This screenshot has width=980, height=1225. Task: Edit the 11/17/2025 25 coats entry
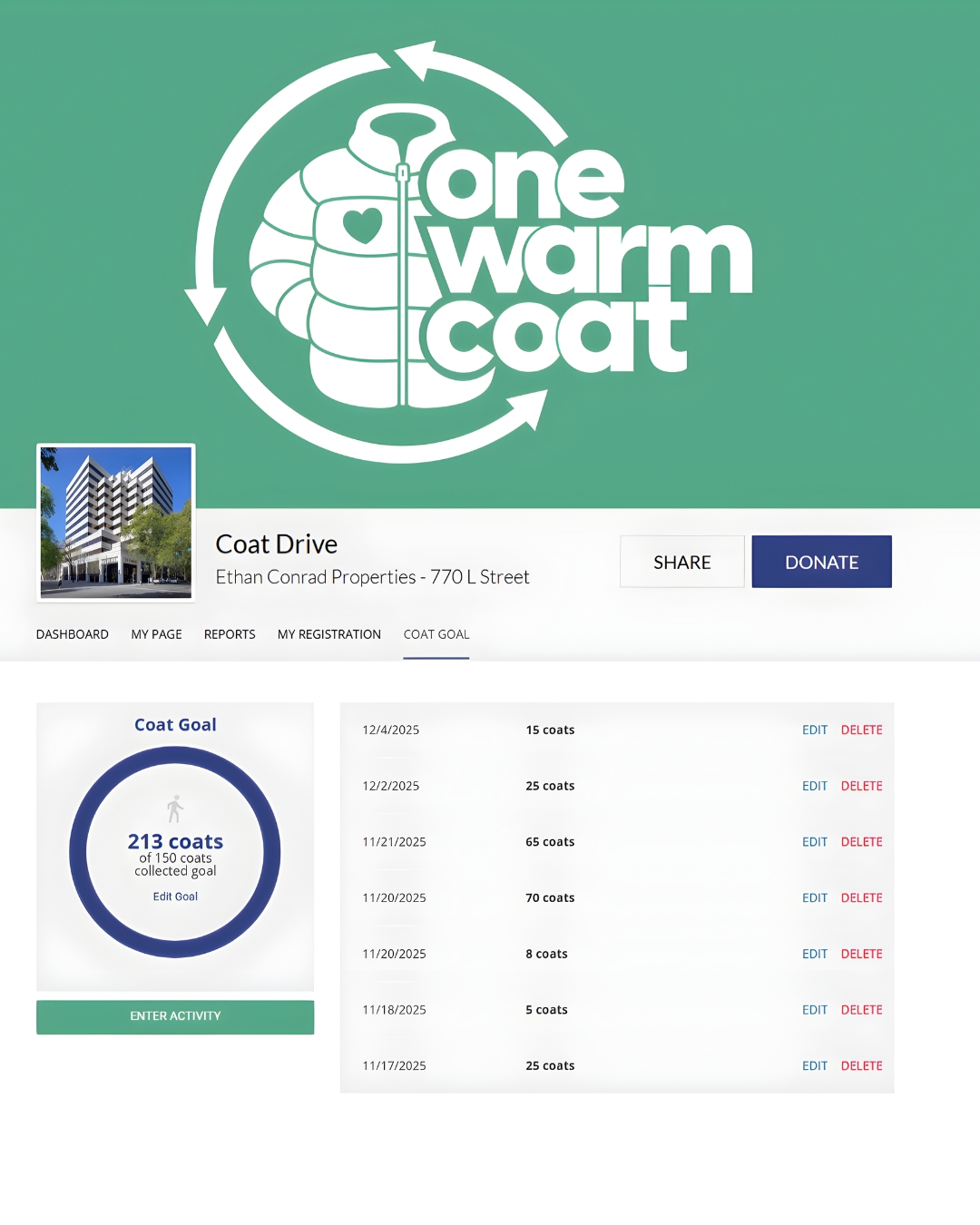click(x=814, y=1065)
